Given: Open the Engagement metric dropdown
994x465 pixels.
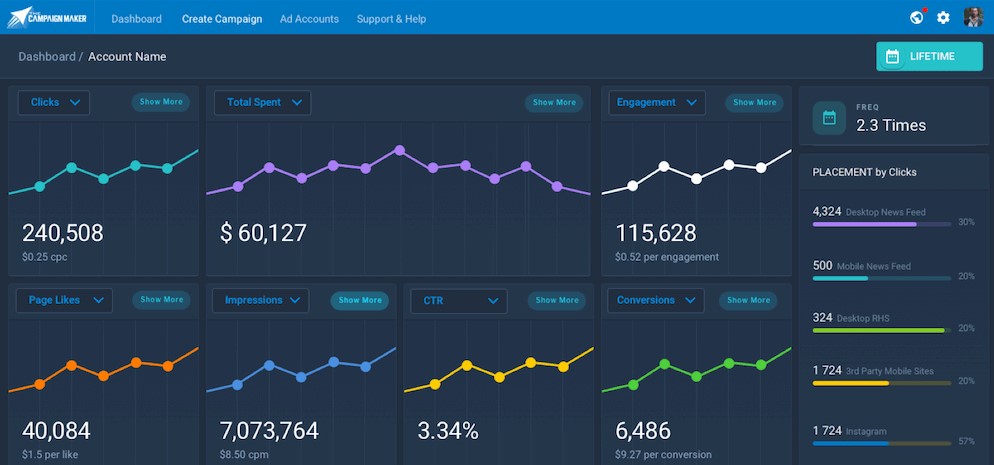Looking at the screenshot, I should 657,103.
